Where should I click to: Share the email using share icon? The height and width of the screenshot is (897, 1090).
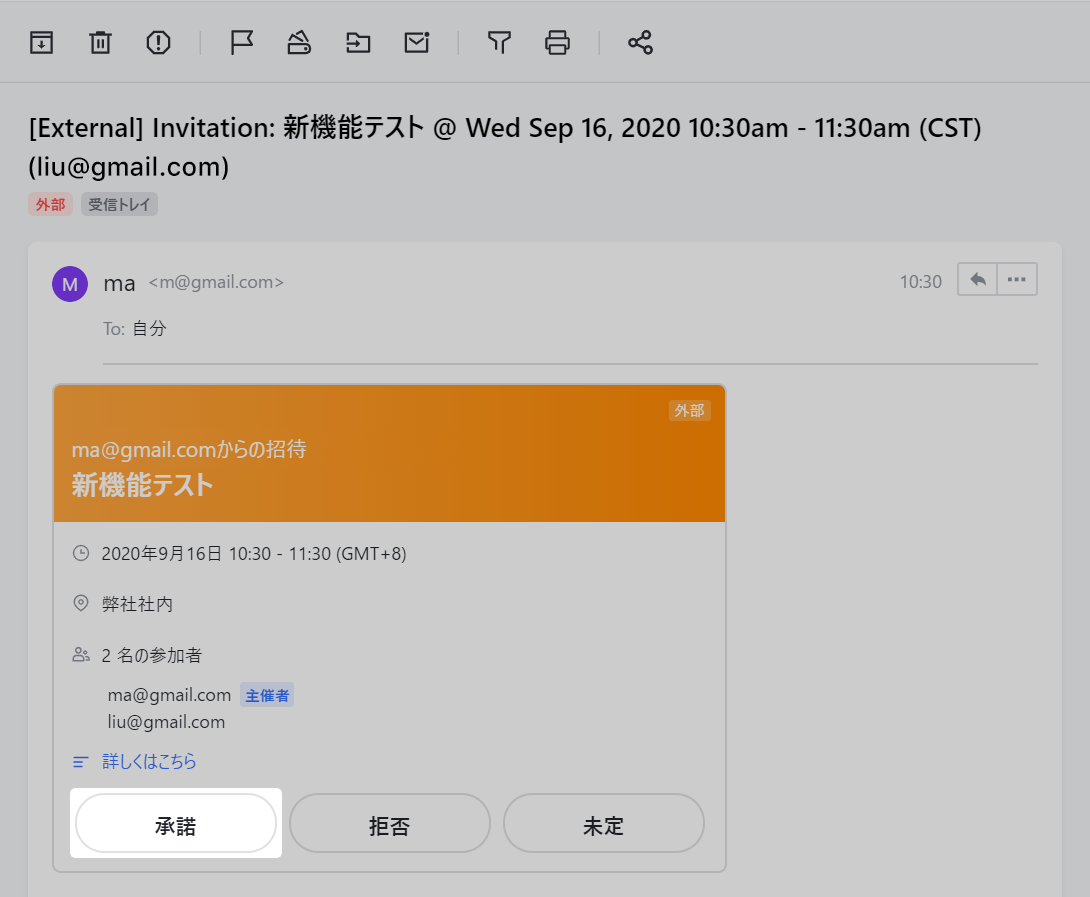640,42
